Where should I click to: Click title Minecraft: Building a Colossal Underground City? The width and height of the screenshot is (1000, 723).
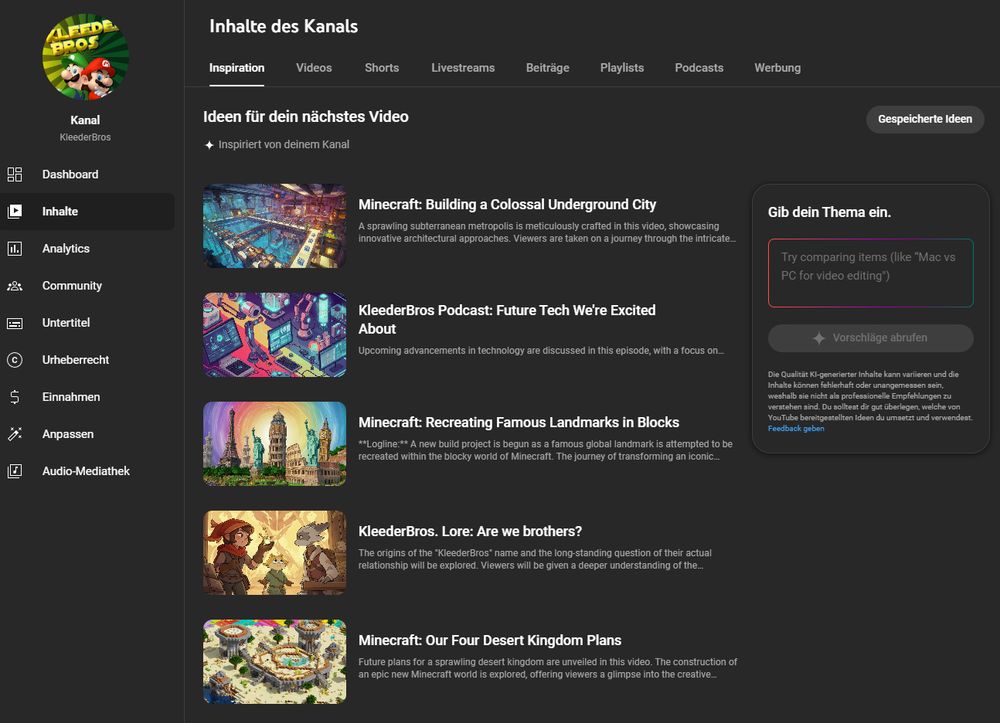507,205
